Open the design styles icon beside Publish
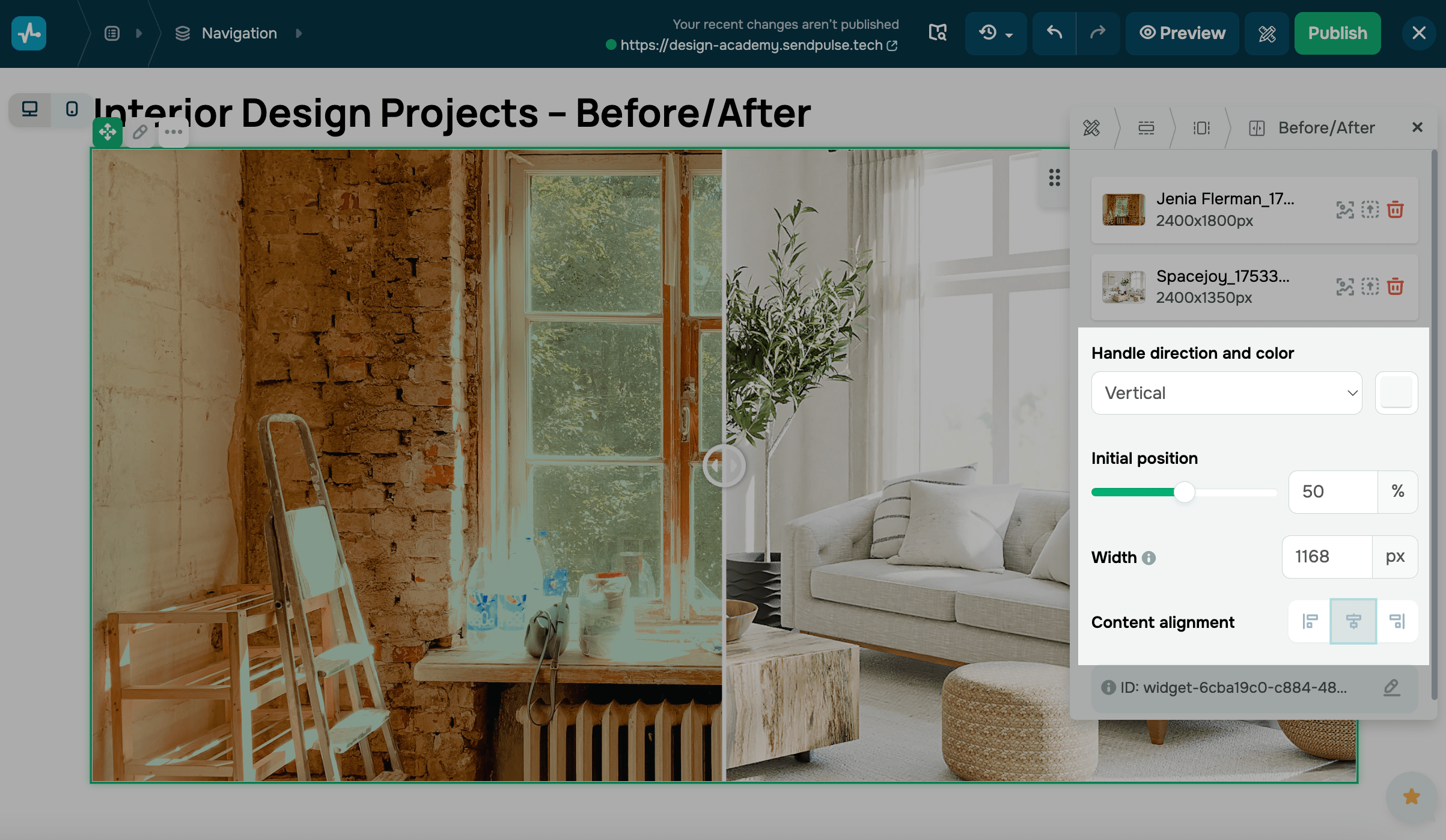 (1267, 33)
